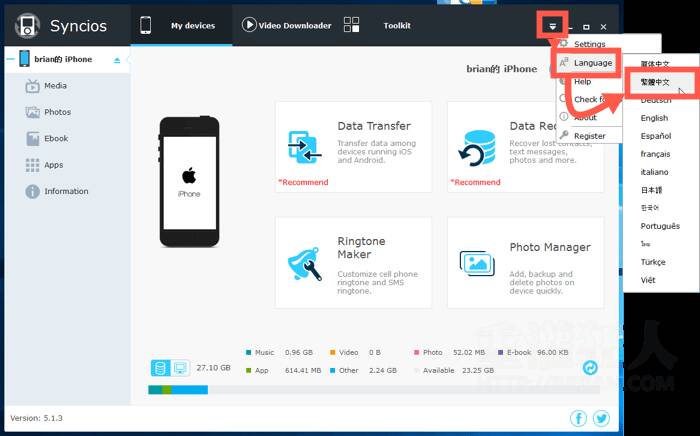
Task: Open Settings from the menu
Action: (x=590, y=44)
